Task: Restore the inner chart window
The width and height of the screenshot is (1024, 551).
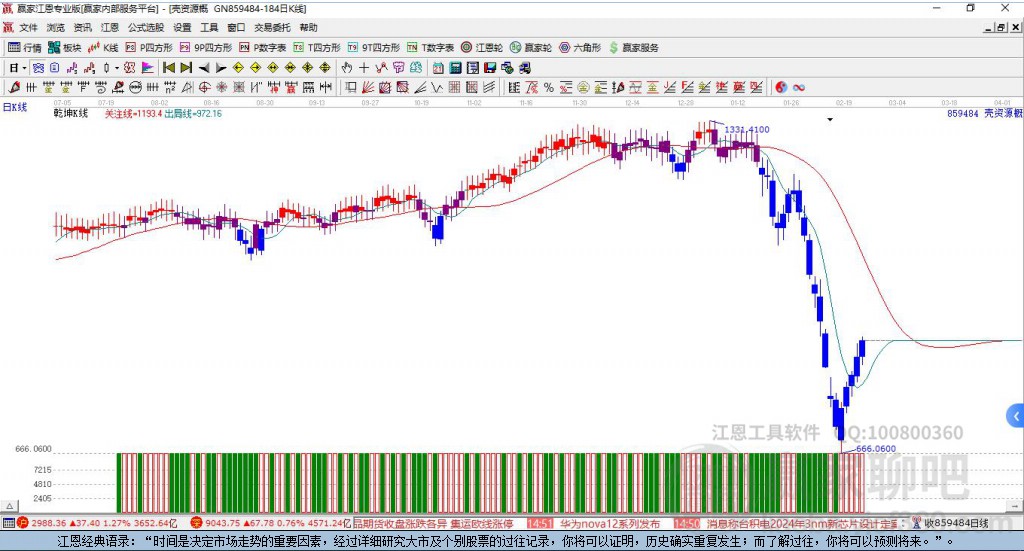Action: (1001, 27)
